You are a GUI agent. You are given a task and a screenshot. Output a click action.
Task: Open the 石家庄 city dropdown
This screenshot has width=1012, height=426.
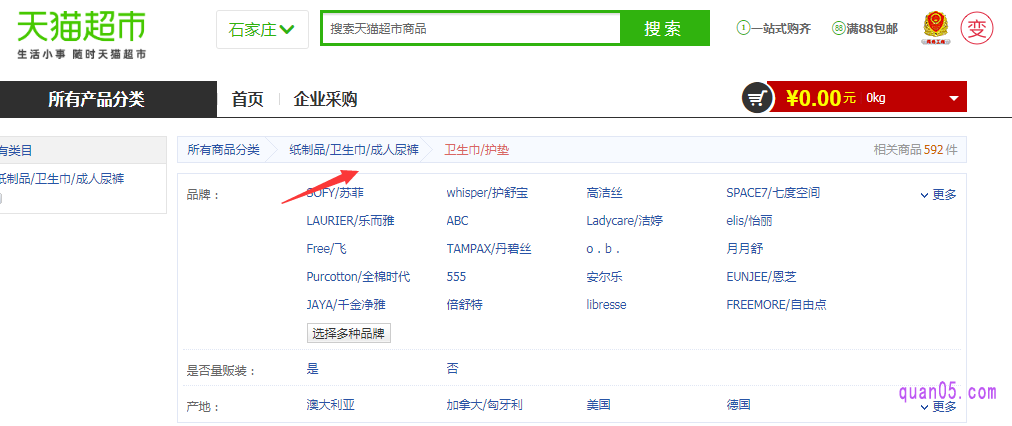(262, 30)
